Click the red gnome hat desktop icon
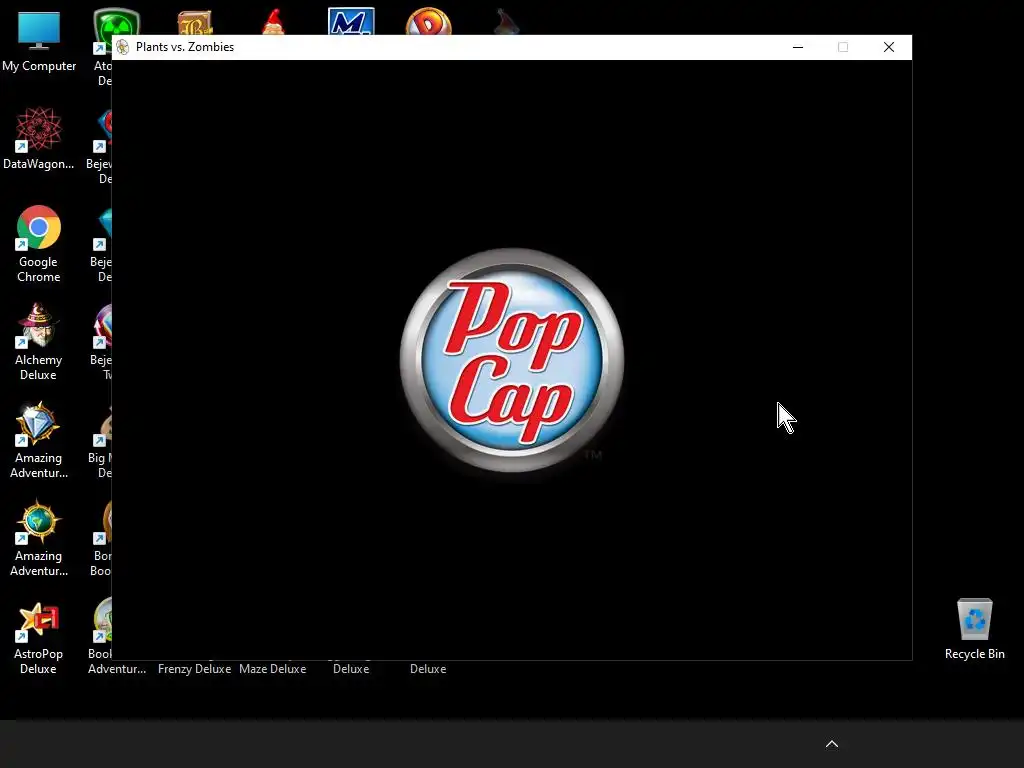1024x768 pixels. (x=274, y=22)
